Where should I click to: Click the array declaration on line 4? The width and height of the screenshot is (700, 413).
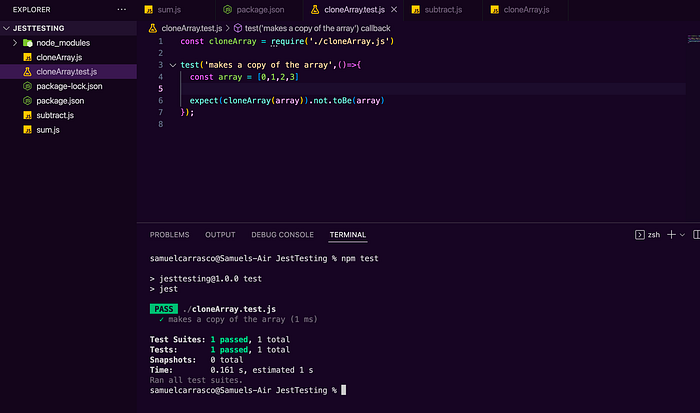pyautogui.click(x=244, y=77)
